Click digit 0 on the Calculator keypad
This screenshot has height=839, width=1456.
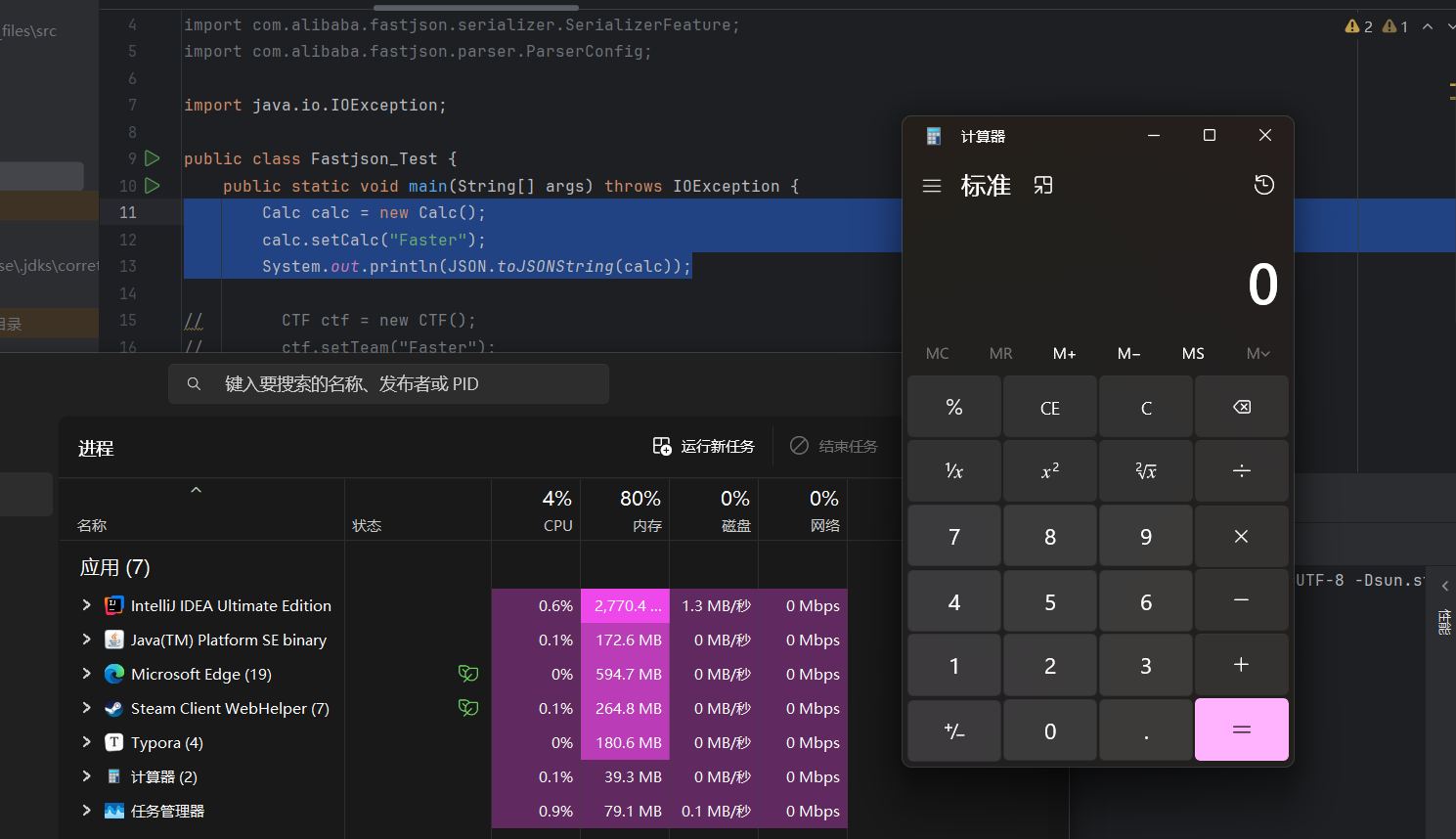pos(1050,729)
